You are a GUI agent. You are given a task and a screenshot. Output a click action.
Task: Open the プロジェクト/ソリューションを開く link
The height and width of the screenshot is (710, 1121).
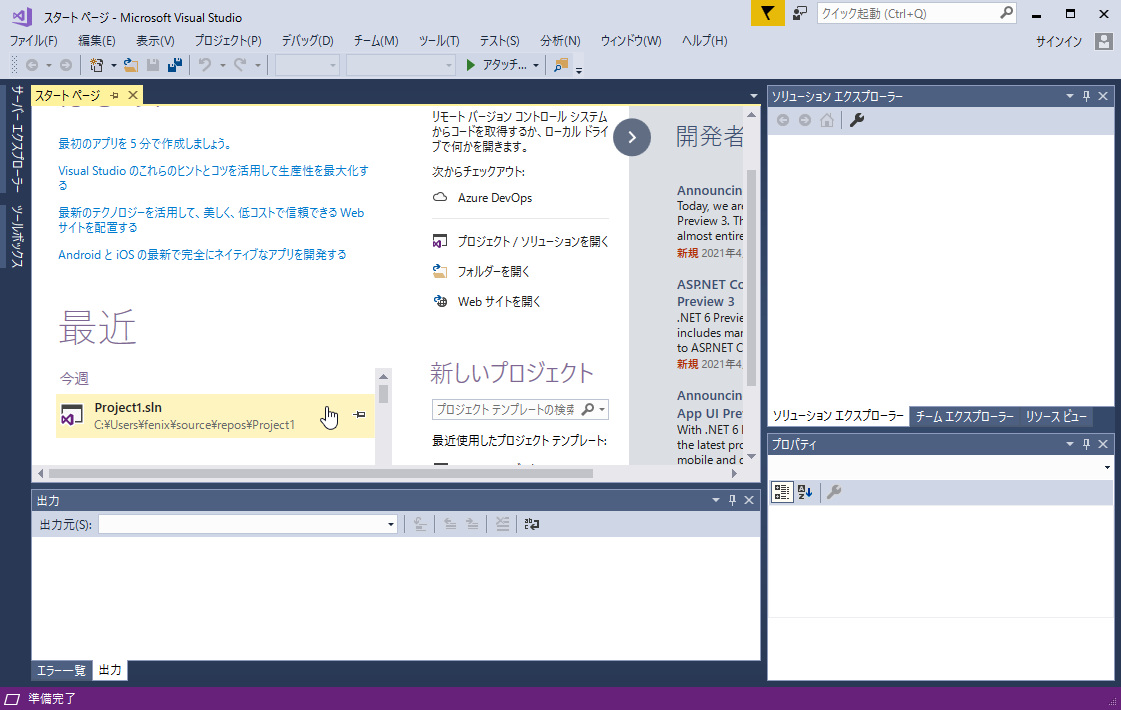point(533,242)
